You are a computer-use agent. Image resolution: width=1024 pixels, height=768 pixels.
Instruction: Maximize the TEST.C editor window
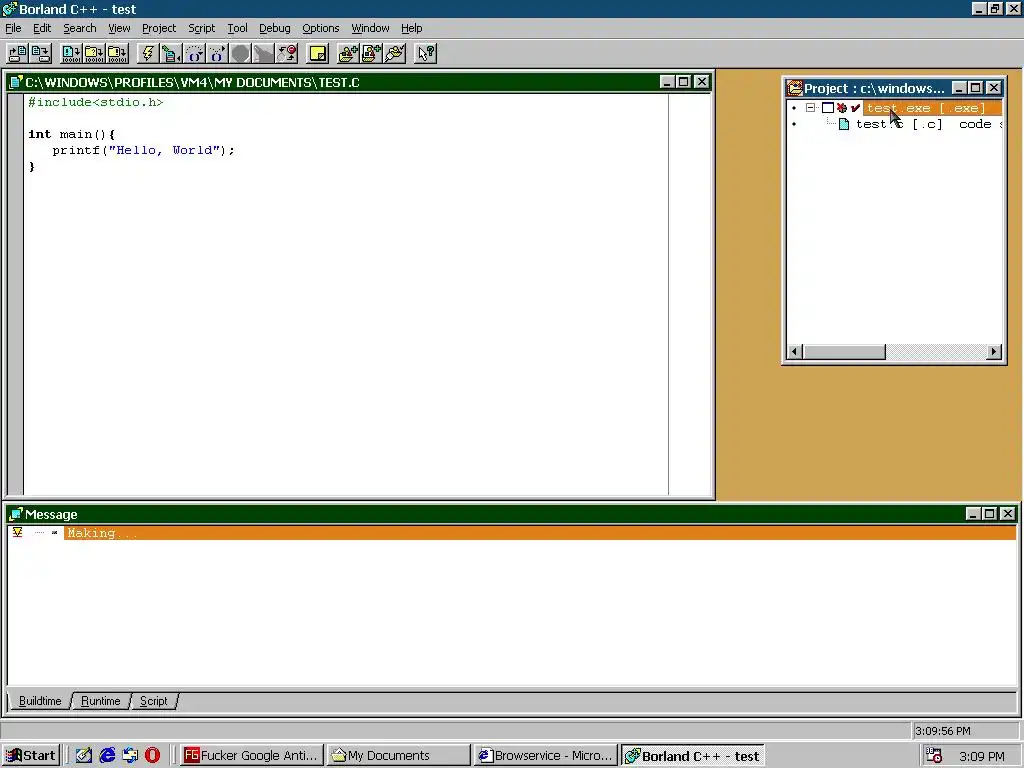(x=683, y=82)
